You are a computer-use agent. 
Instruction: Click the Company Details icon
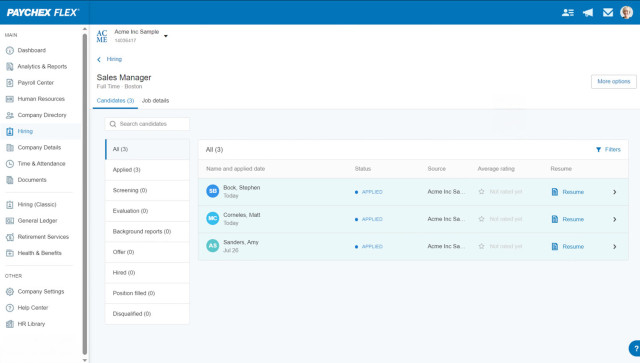[10, 148]
